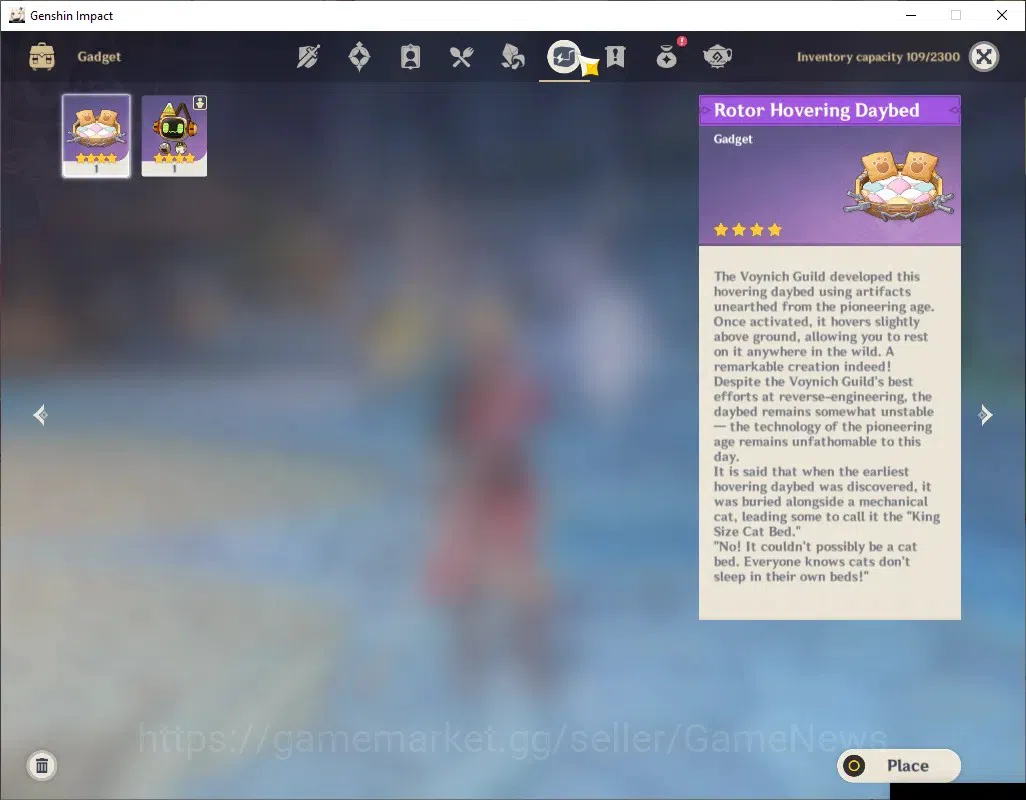Open the Weapons inventory tab
The width and height of the screenshot is (1026, 800).
pyautogui.click(x=308, y=57)
